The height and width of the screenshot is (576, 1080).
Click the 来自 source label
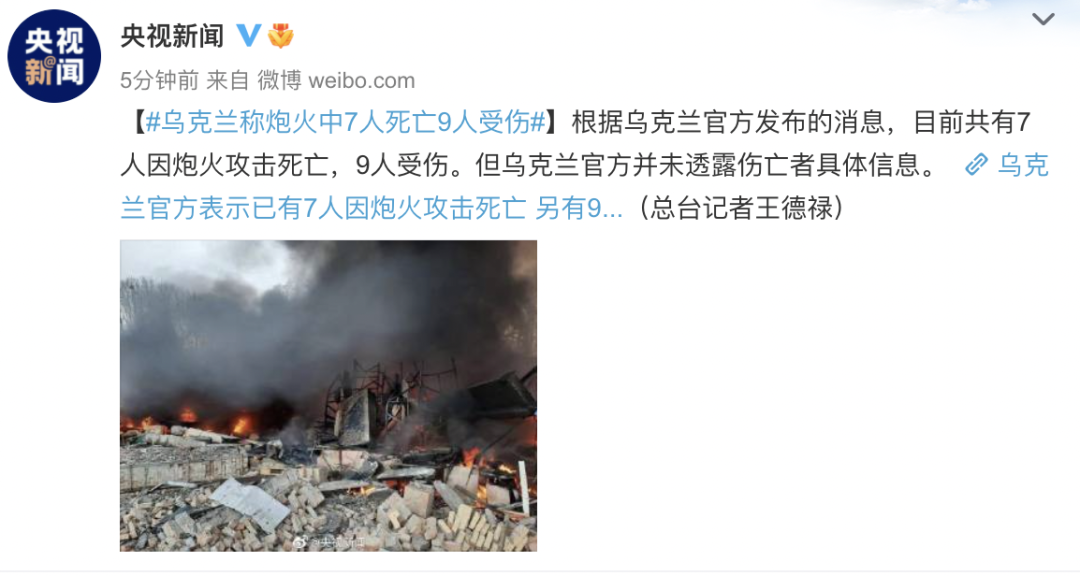227,81
